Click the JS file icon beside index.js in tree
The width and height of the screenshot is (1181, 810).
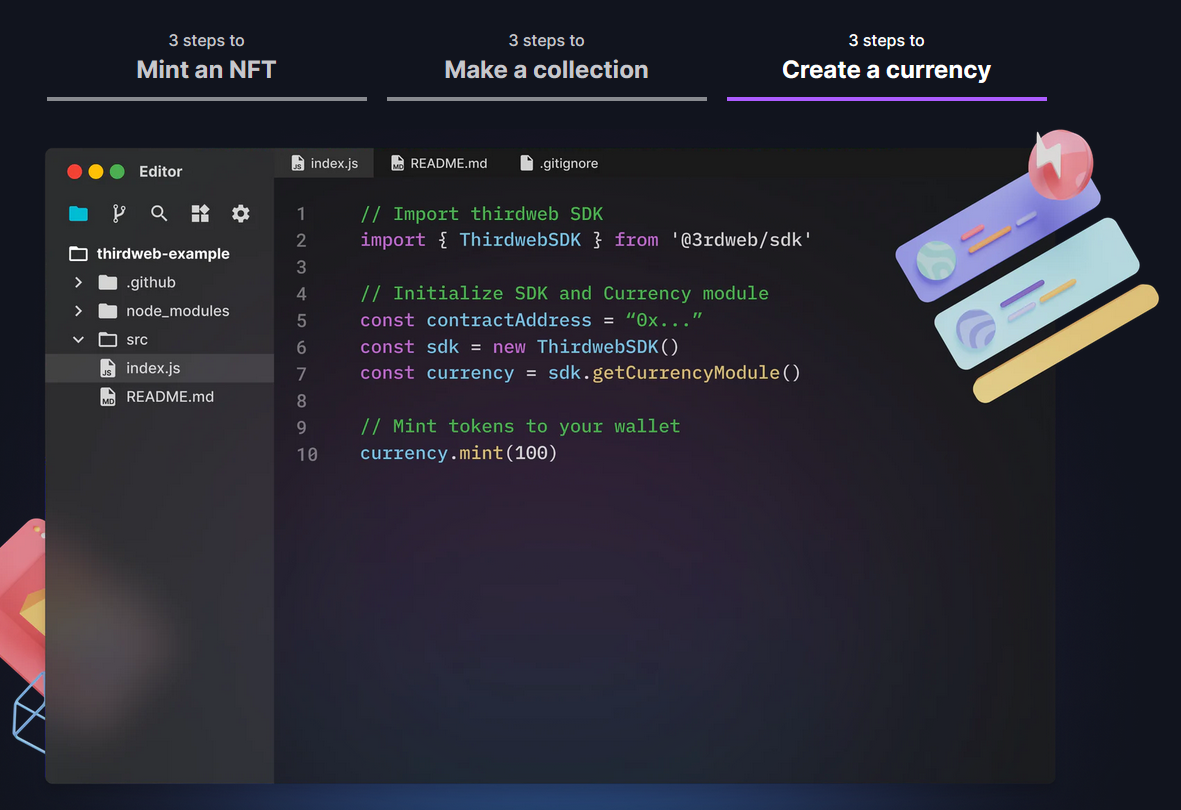click(108, 369)
